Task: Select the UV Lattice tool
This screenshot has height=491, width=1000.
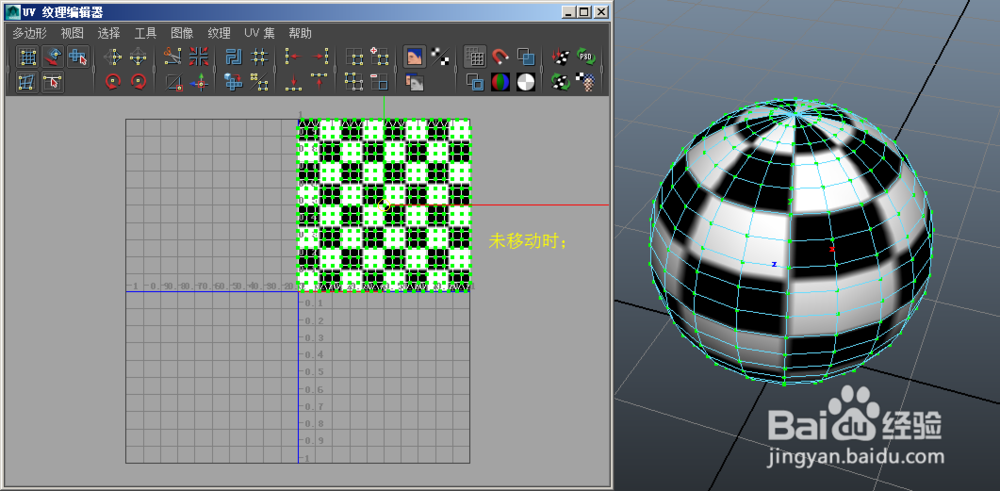Action: 27,57
